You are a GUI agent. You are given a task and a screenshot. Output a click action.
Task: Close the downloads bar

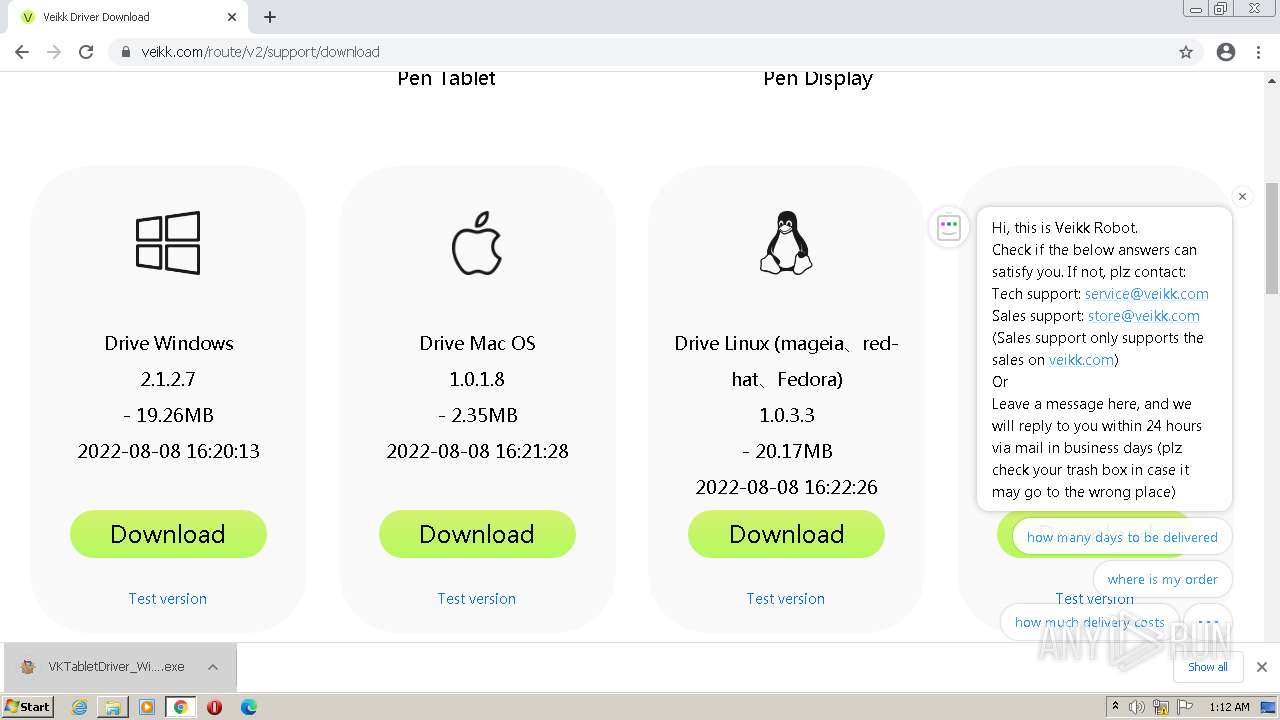coord(1262,667)
